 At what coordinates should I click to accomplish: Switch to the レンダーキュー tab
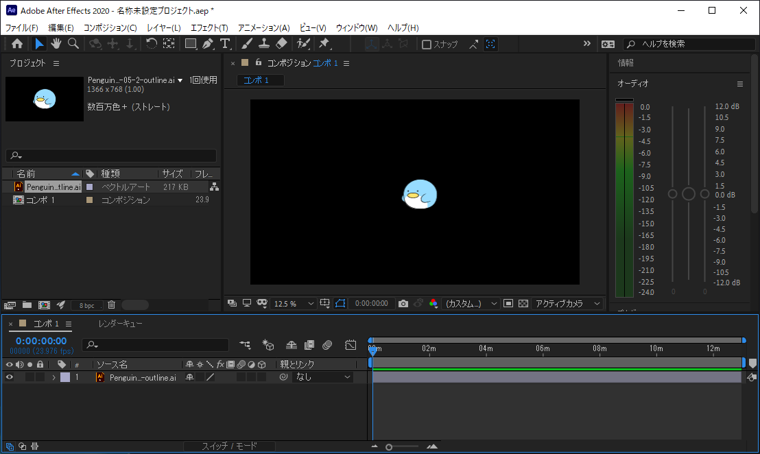pos(120,324)
